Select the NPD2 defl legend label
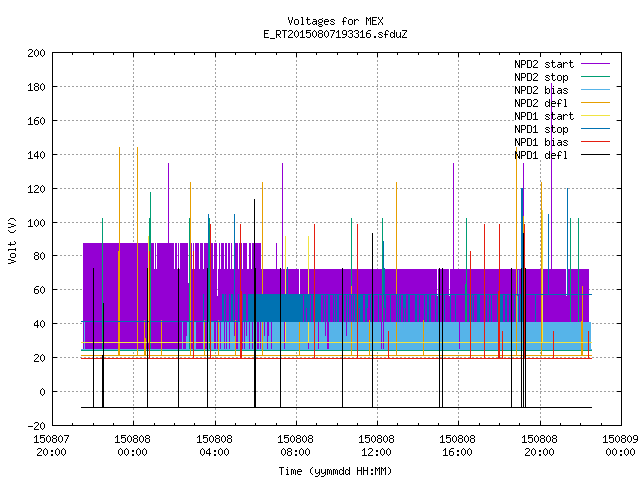The height and width of the screenshot is (480, 640). tap(541, 103)
